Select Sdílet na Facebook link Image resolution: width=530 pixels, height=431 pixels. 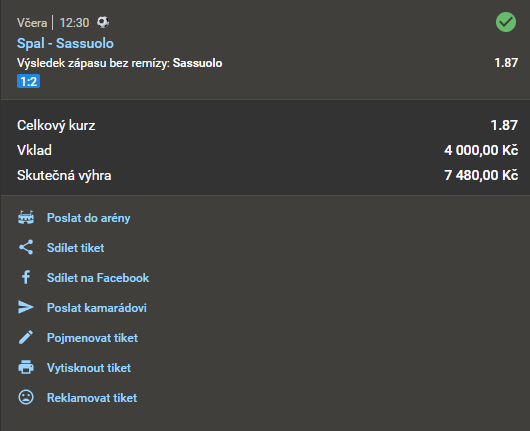(98, 278)
